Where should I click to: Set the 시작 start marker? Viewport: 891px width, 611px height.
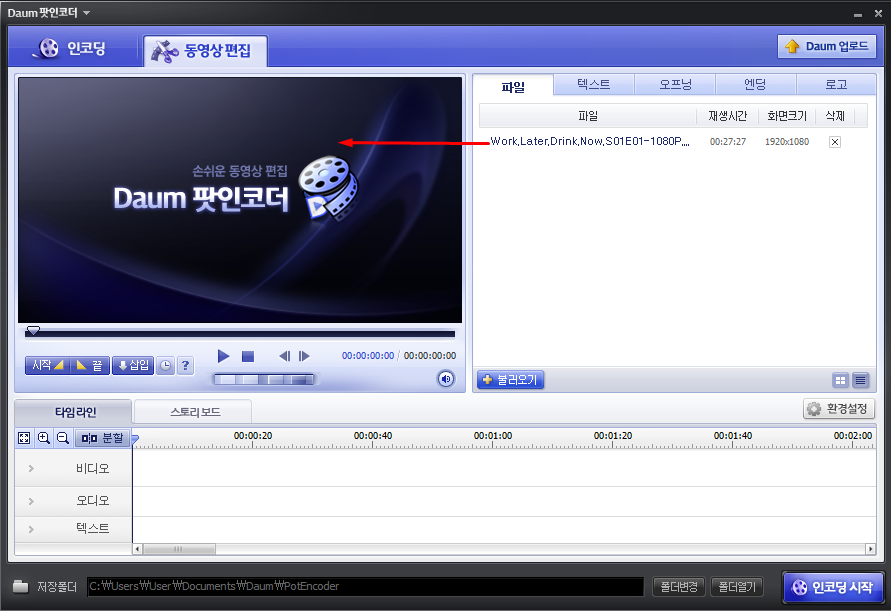tap(47, 365)
